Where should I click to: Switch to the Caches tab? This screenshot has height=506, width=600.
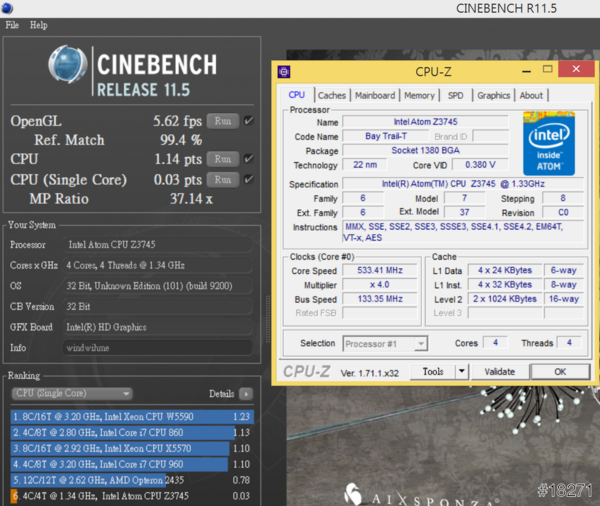point(332,96)
